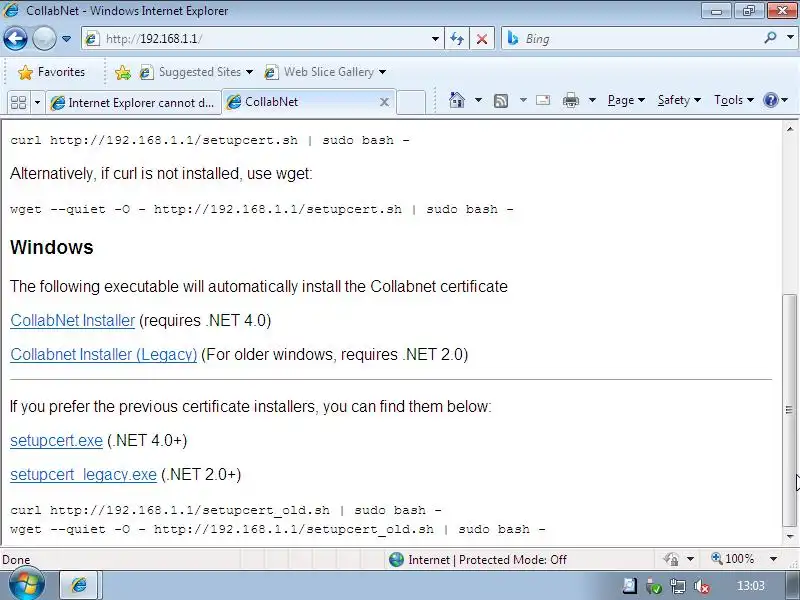
Task: Click the setupcert_legacy.exe link
Action: point(83,474)
